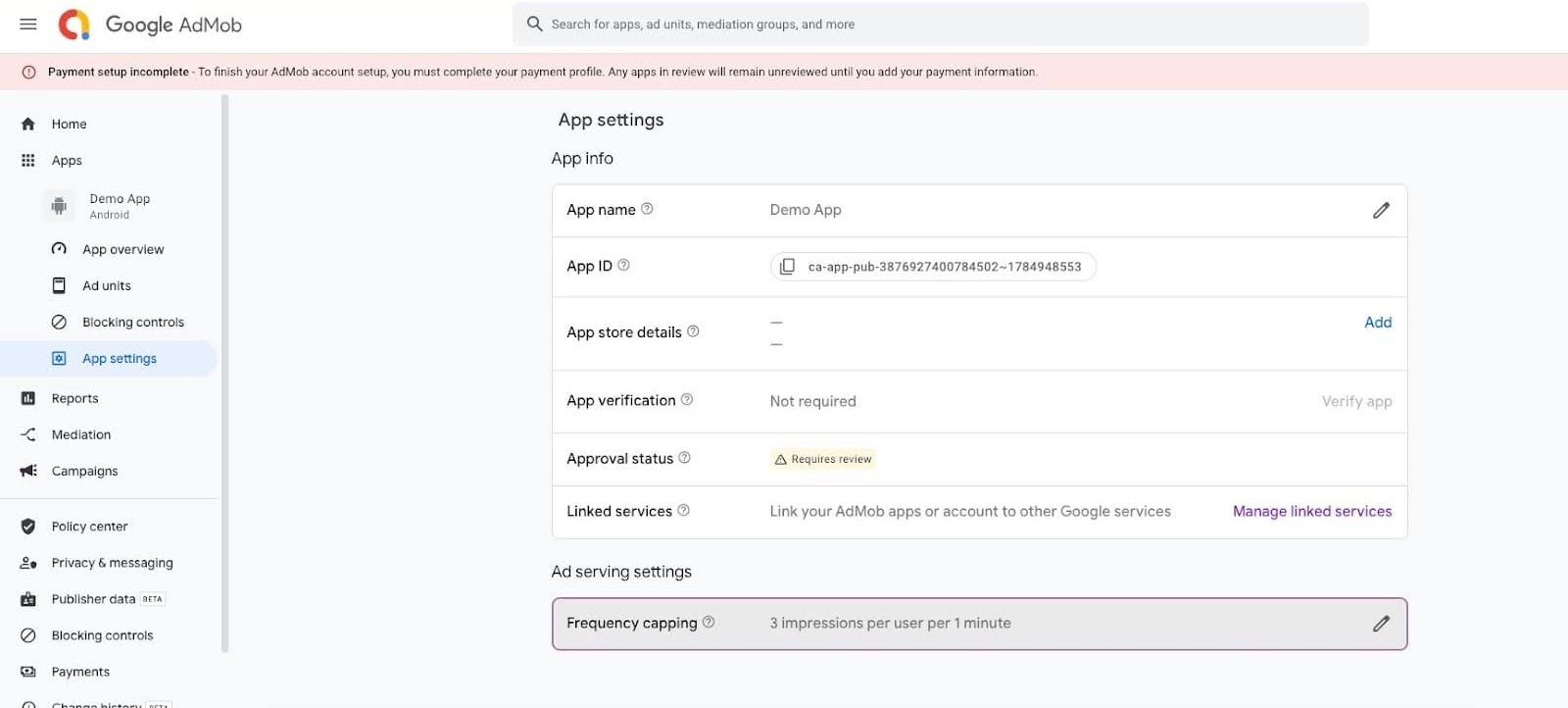Open account-level Blocking controls near Payments

click(102, 635)
